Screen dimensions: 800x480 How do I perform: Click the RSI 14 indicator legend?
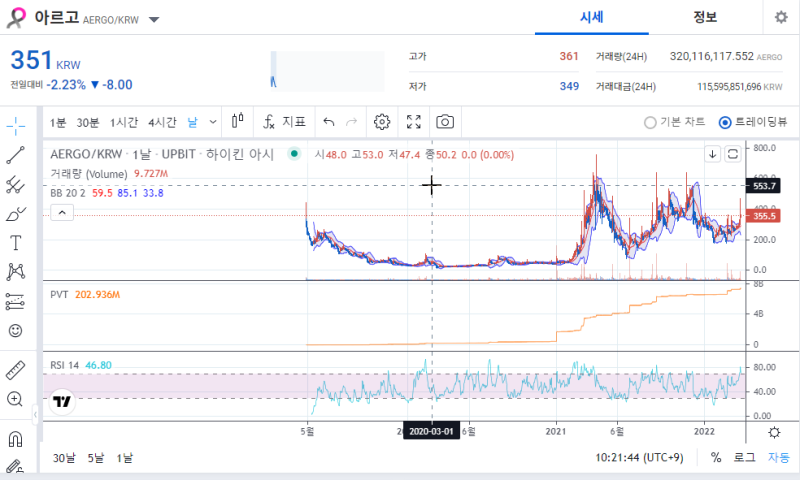pos(64,365)
